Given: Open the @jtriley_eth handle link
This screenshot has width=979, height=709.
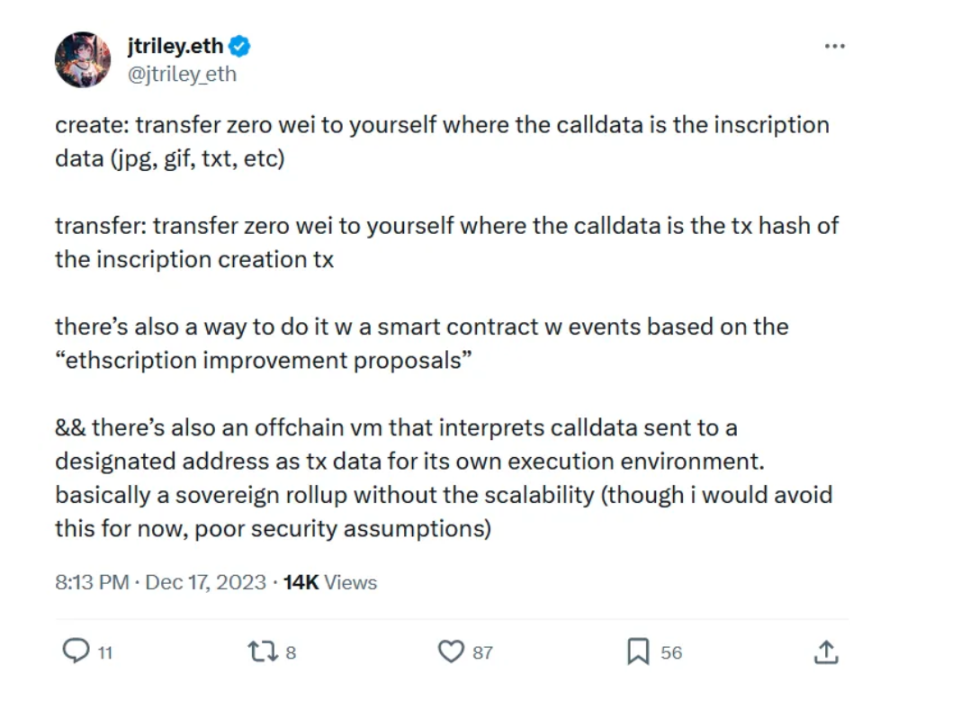Looking at the screenshot, I should [182, 74].
